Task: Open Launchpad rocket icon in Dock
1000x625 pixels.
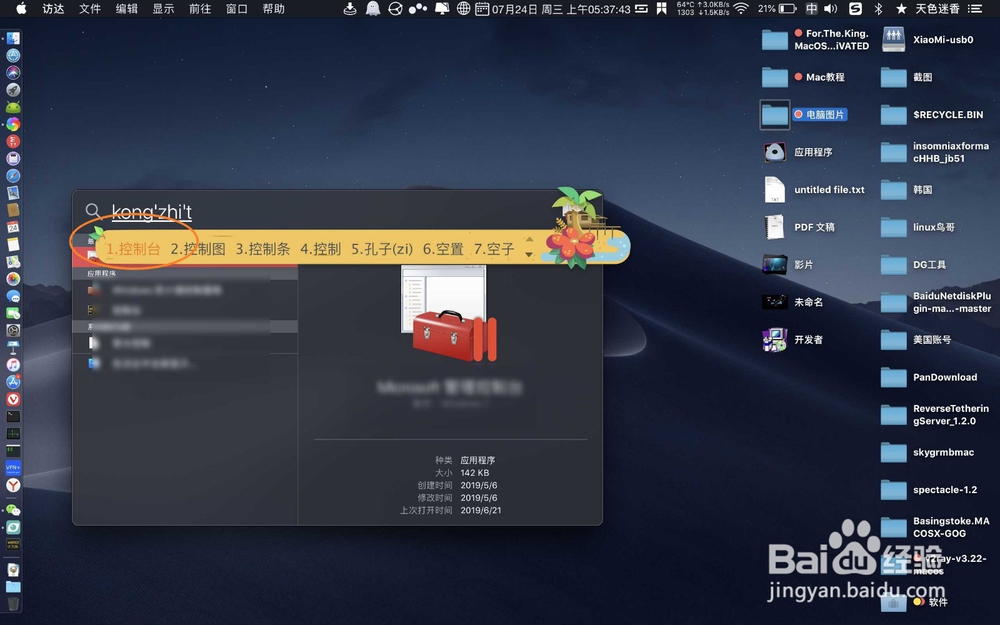Action: [13, 90]
